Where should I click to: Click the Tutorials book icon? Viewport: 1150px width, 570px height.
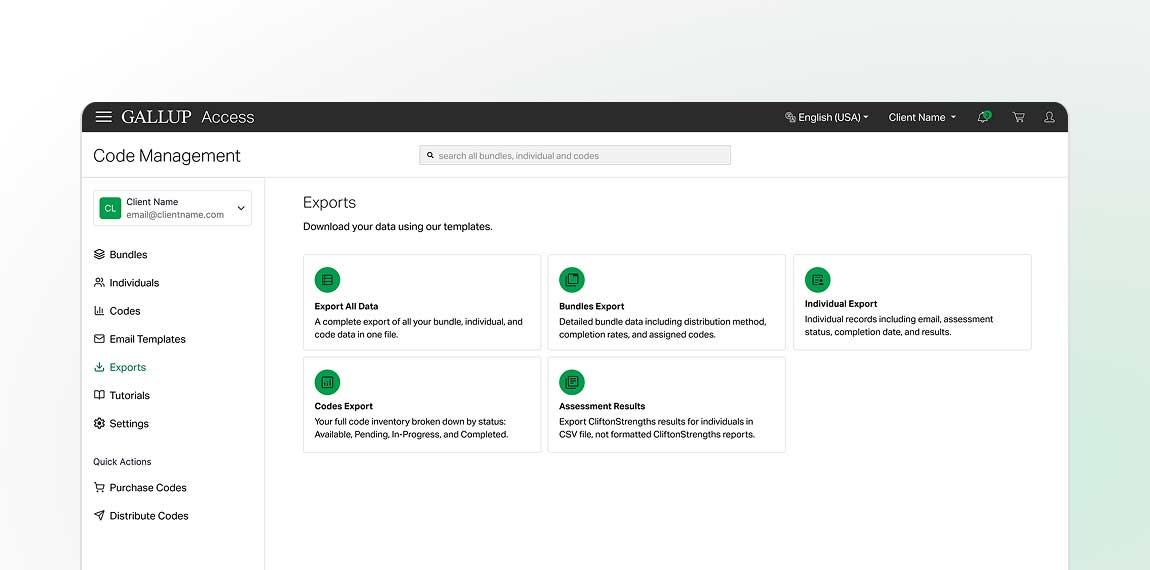(x=99, y=395)
